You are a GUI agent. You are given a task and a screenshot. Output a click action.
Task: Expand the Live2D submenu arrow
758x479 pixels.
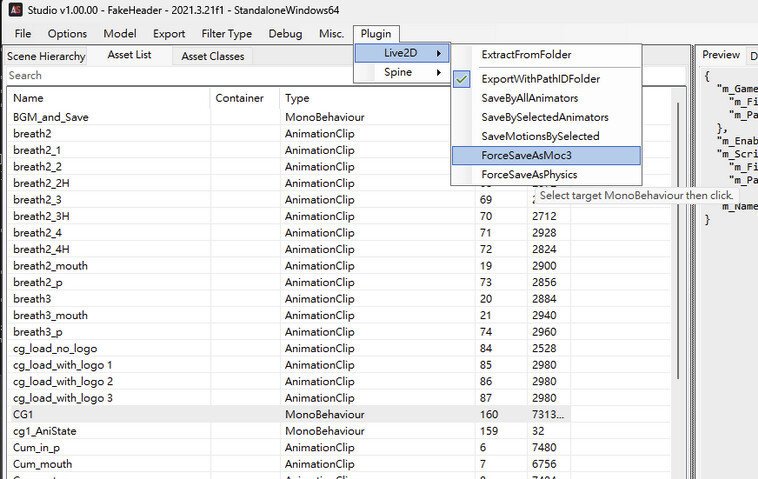coord(438,53)
